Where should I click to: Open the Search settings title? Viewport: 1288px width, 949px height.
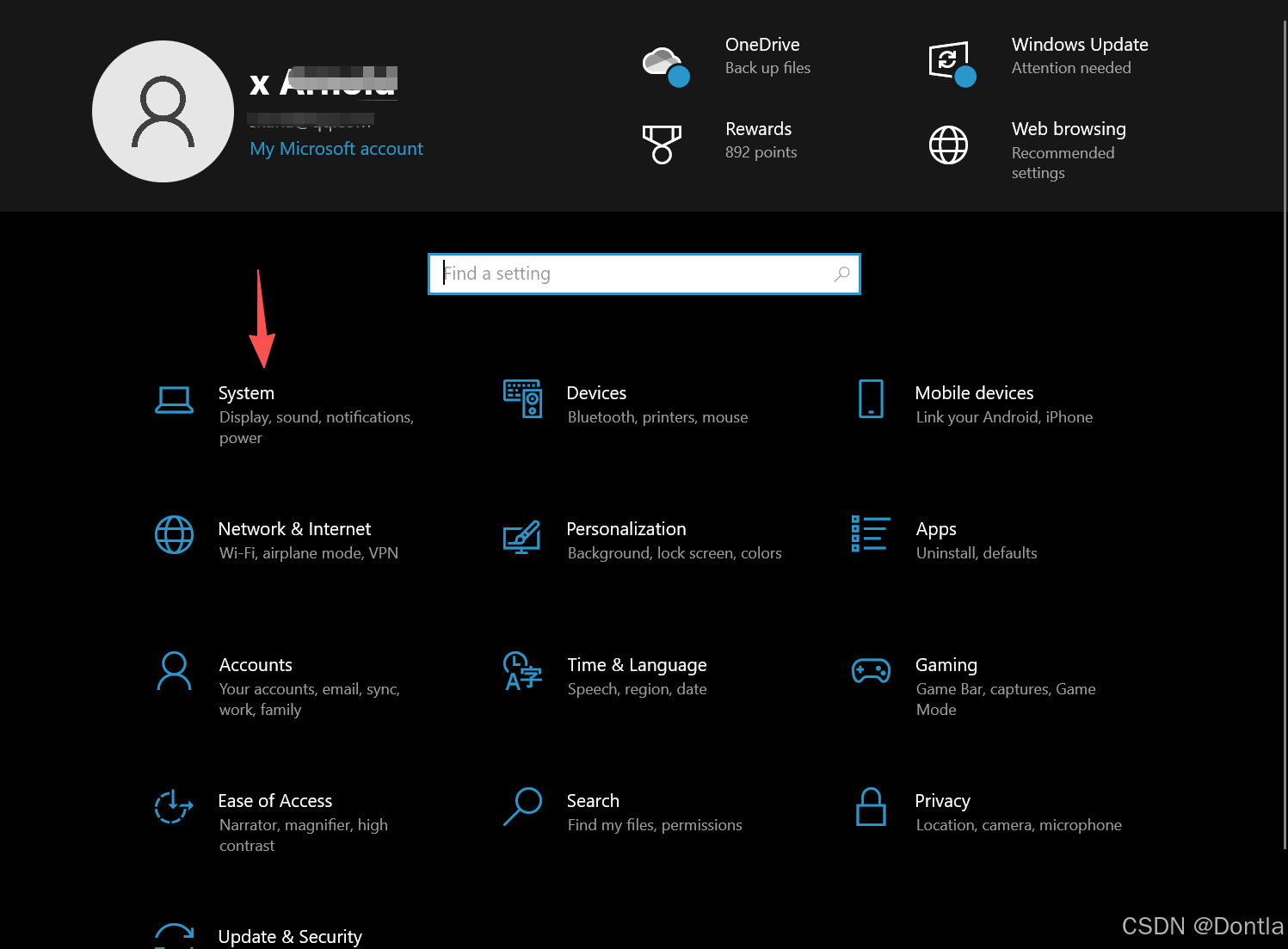click(x=593, y=801)
